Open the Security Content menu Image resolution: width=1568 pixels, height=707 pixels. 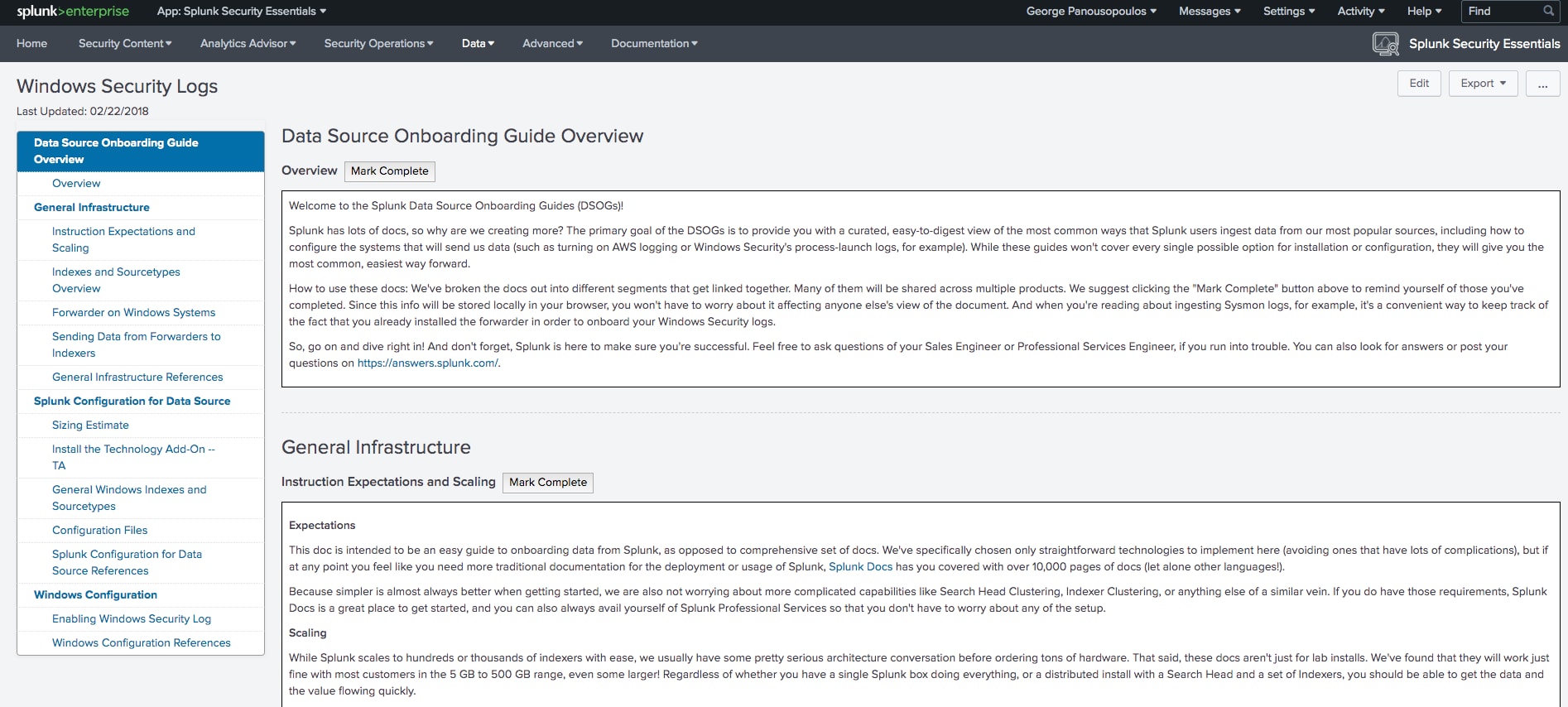click(125, 44)
